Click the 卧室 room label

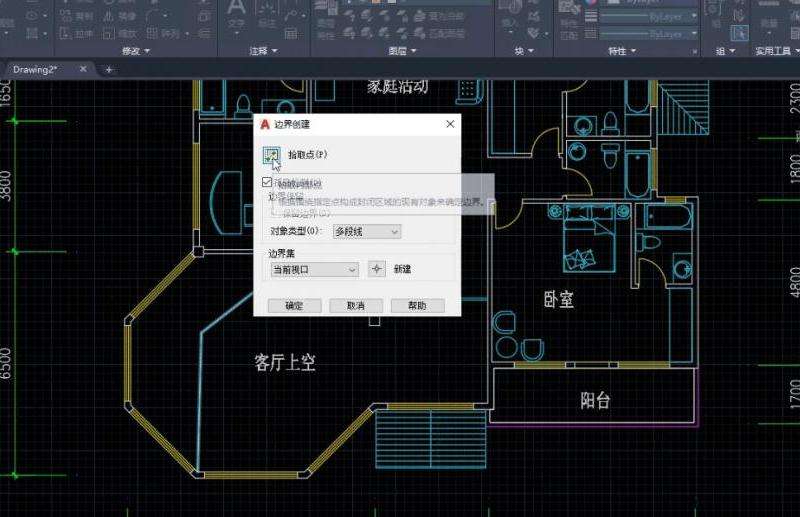tap(559, 300)
